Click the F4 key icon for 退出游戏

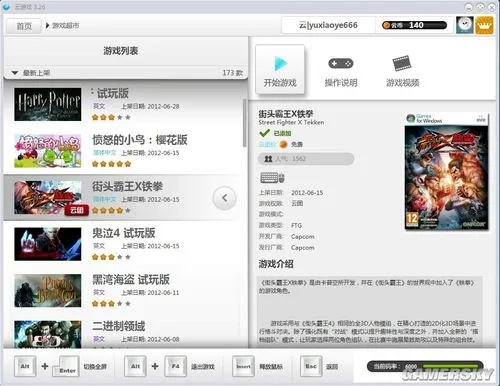(175, 366)
